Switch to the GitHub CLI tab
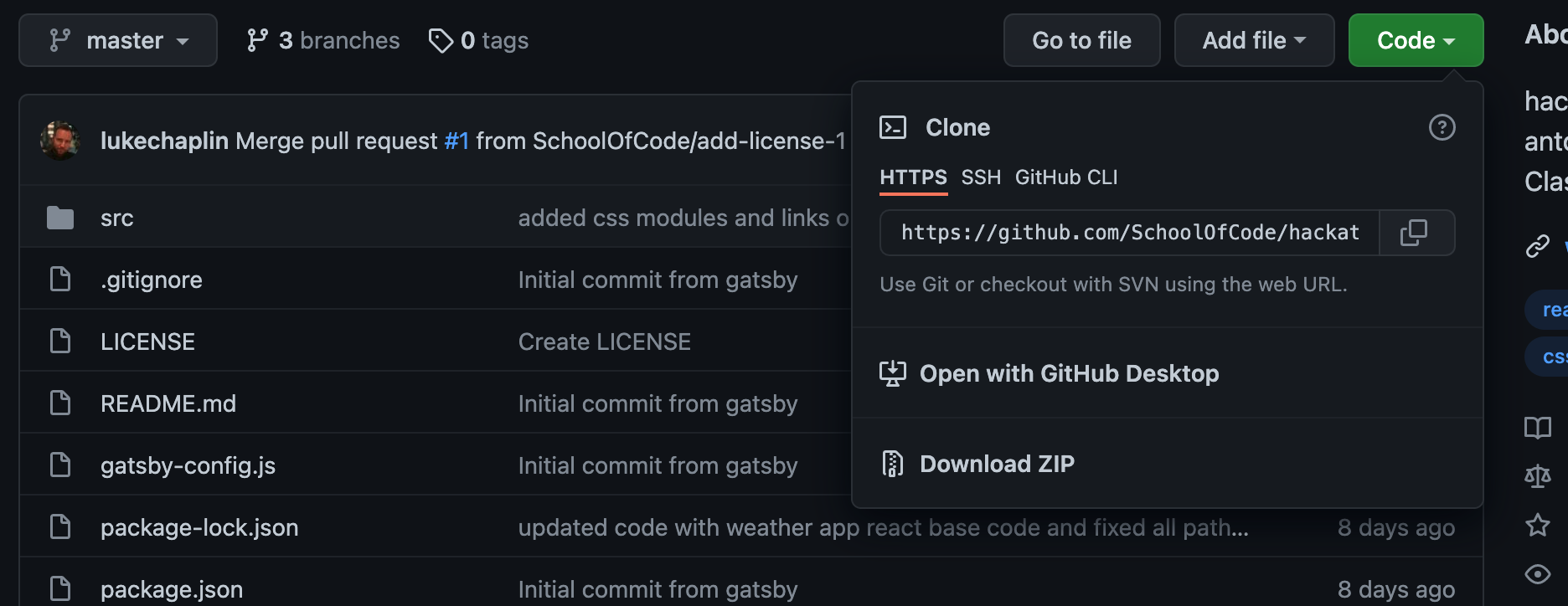The image size is (1568, 606). click(x=1066, y=177)
